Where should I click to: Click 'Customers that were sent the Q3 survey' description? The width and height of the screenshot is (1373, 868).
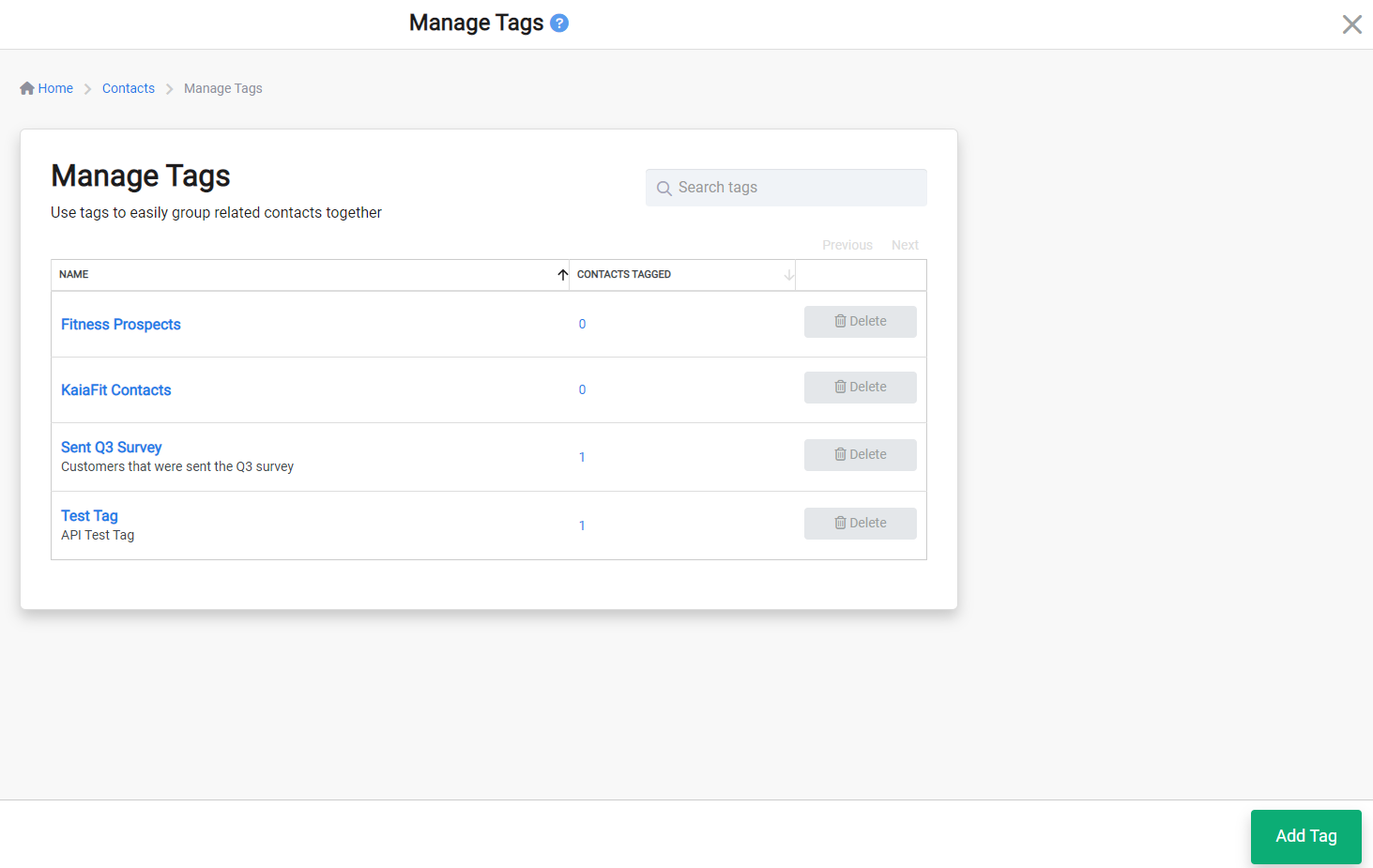click(177, 467)
